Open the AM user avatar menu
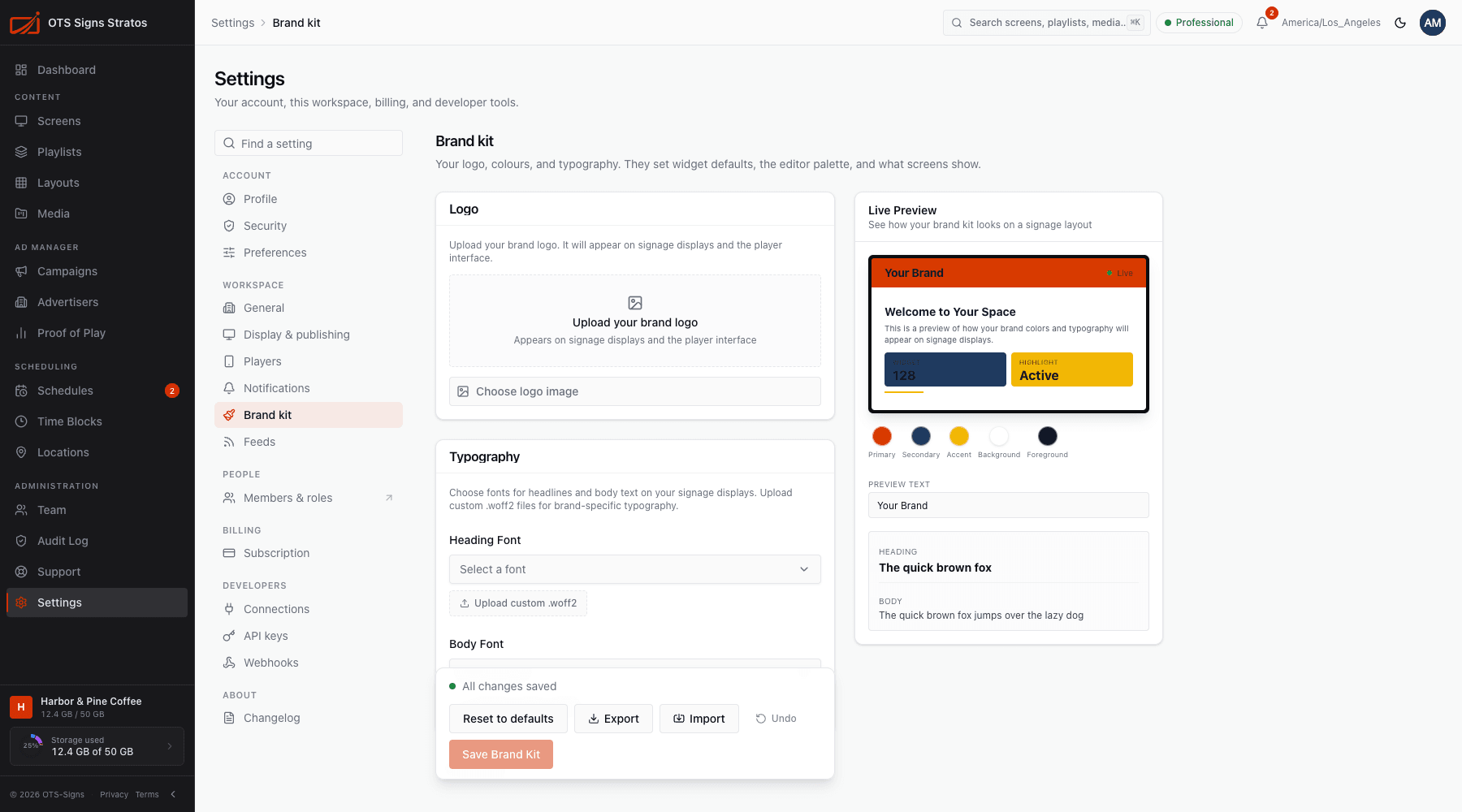This screenshot has height=812, width=1462. [x=1433, y=23]
